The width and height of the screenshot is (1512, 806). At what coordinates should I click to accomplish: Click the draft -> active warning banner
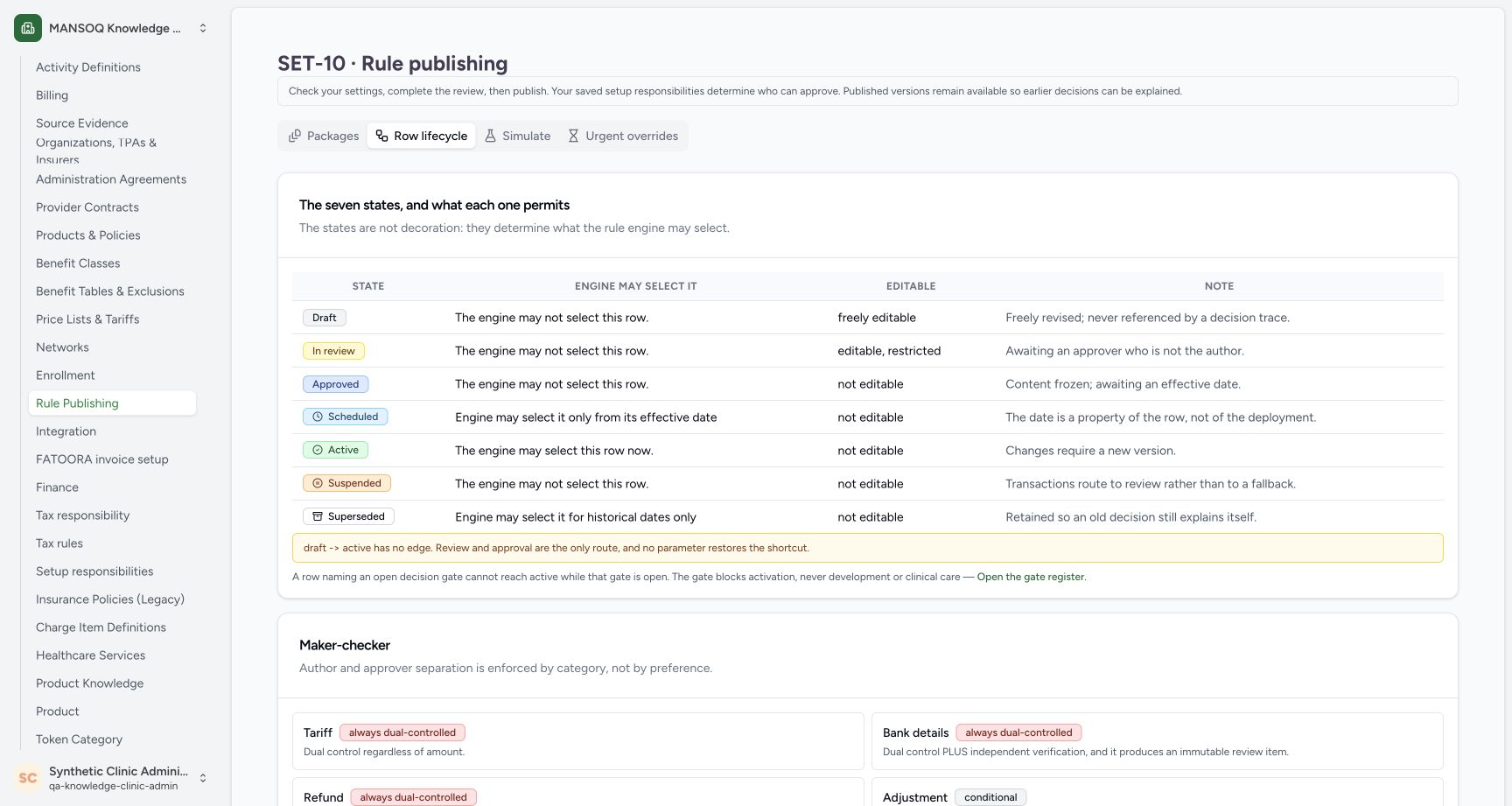(868, 548)
